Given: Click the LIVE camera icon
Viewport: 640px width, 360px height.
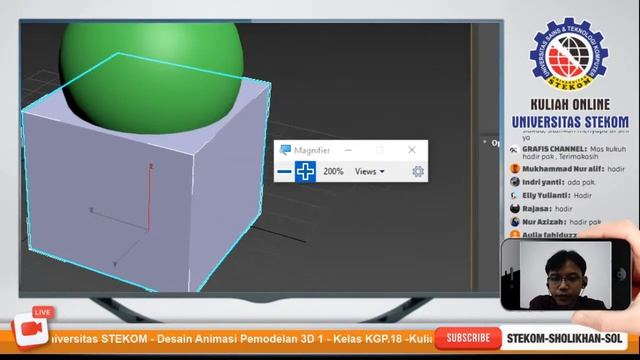Looking at the screenshot, I should pos(32,328).
